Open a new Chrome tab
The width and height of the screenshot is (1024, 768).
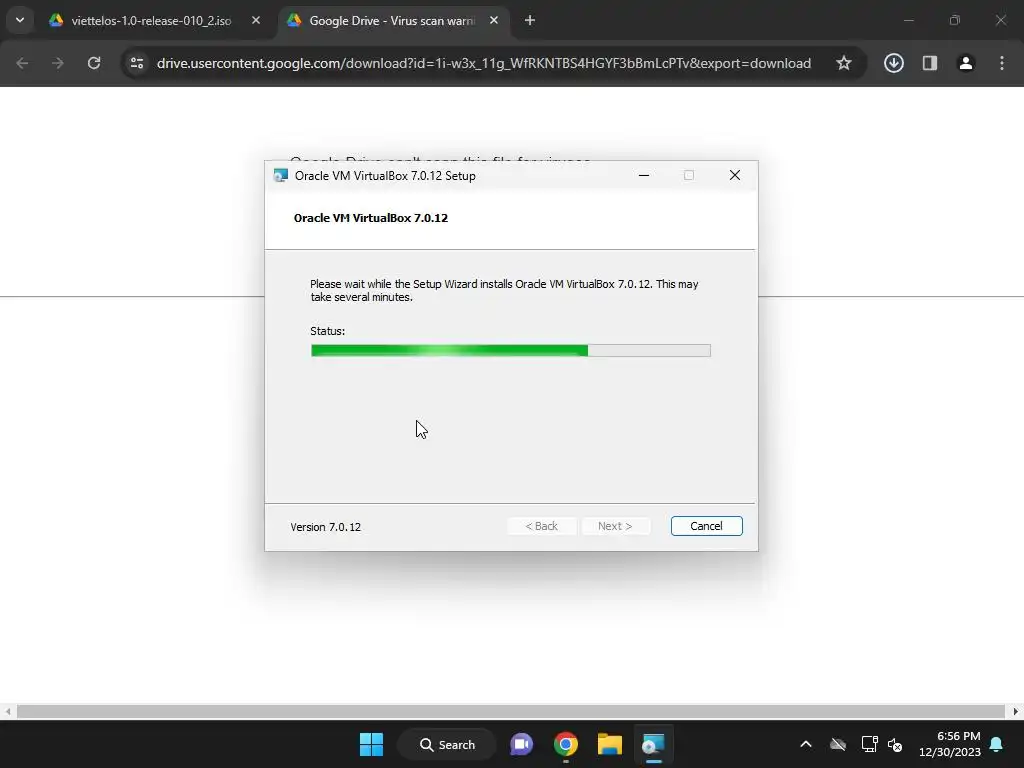point(530,21)
